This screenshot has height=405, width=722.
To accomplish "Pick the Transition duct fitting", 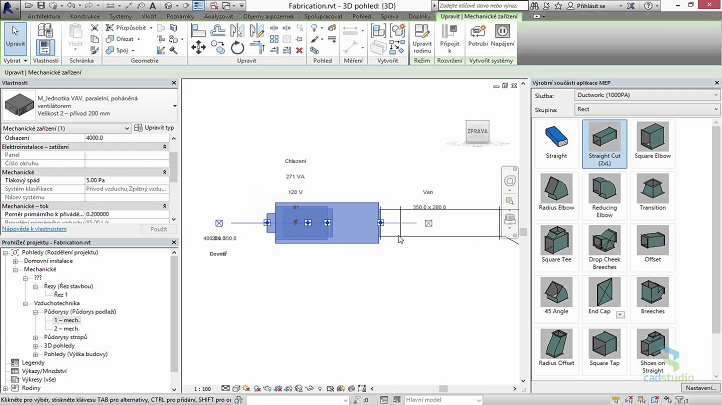I will tap(652, 190).
